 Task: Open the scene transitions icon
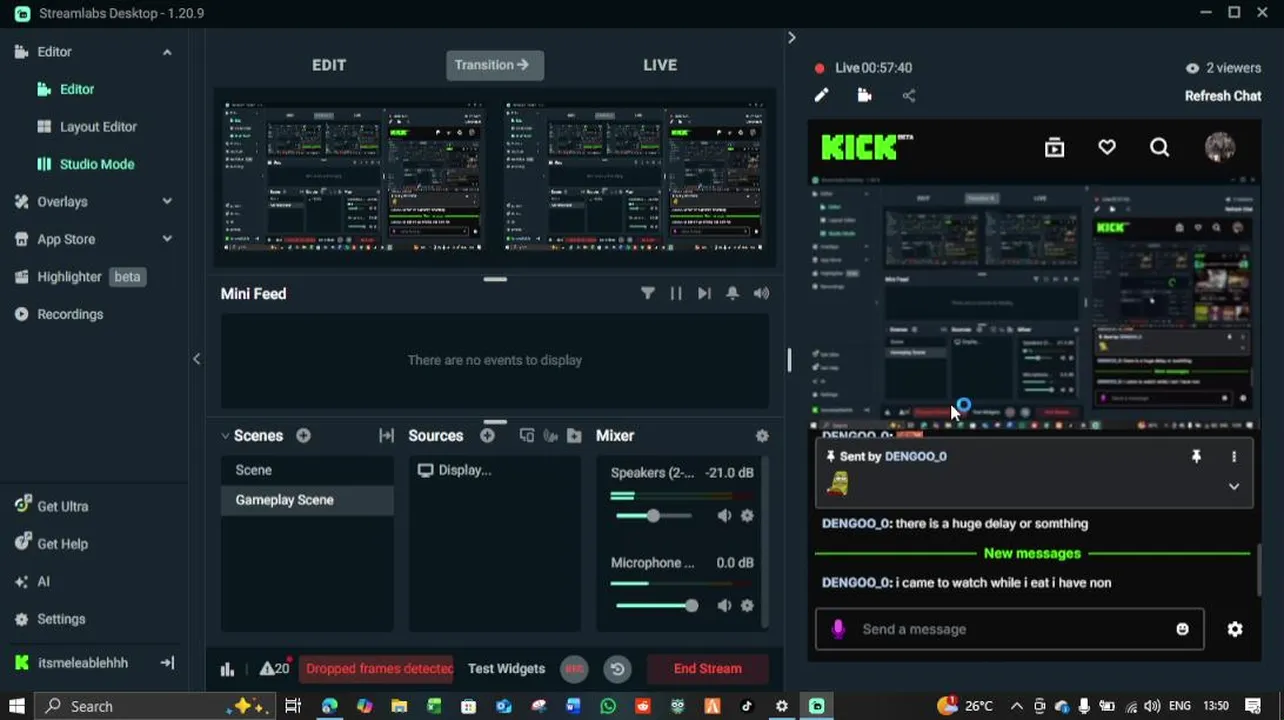pos(386,435)
